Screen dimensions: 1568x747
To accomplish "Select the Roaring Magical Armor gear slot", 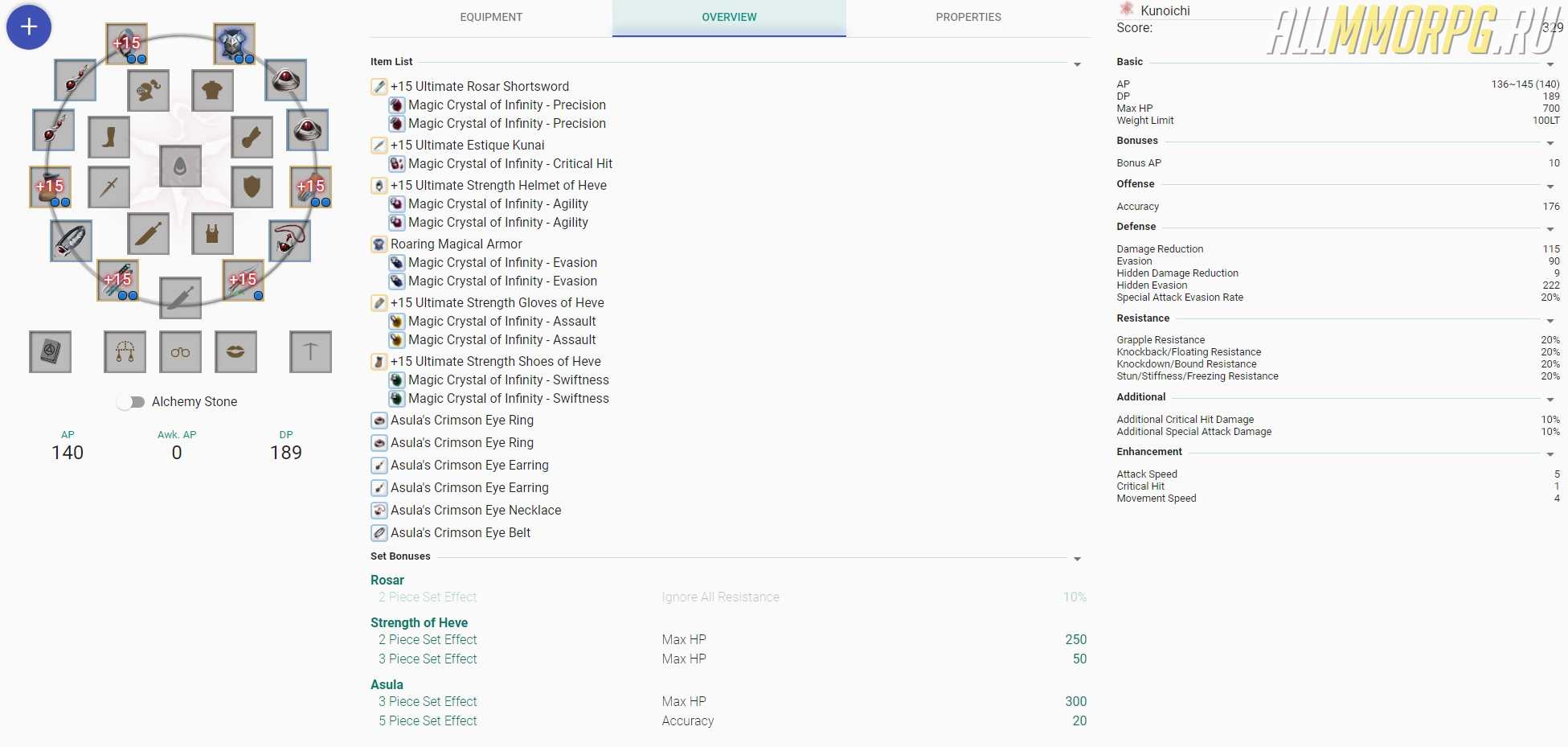I will click(234, 43).
